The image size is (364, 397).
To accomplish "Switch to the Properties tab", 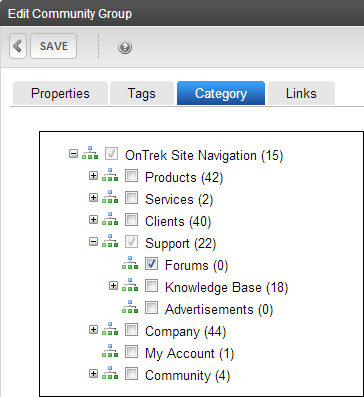I will [60, 93].
